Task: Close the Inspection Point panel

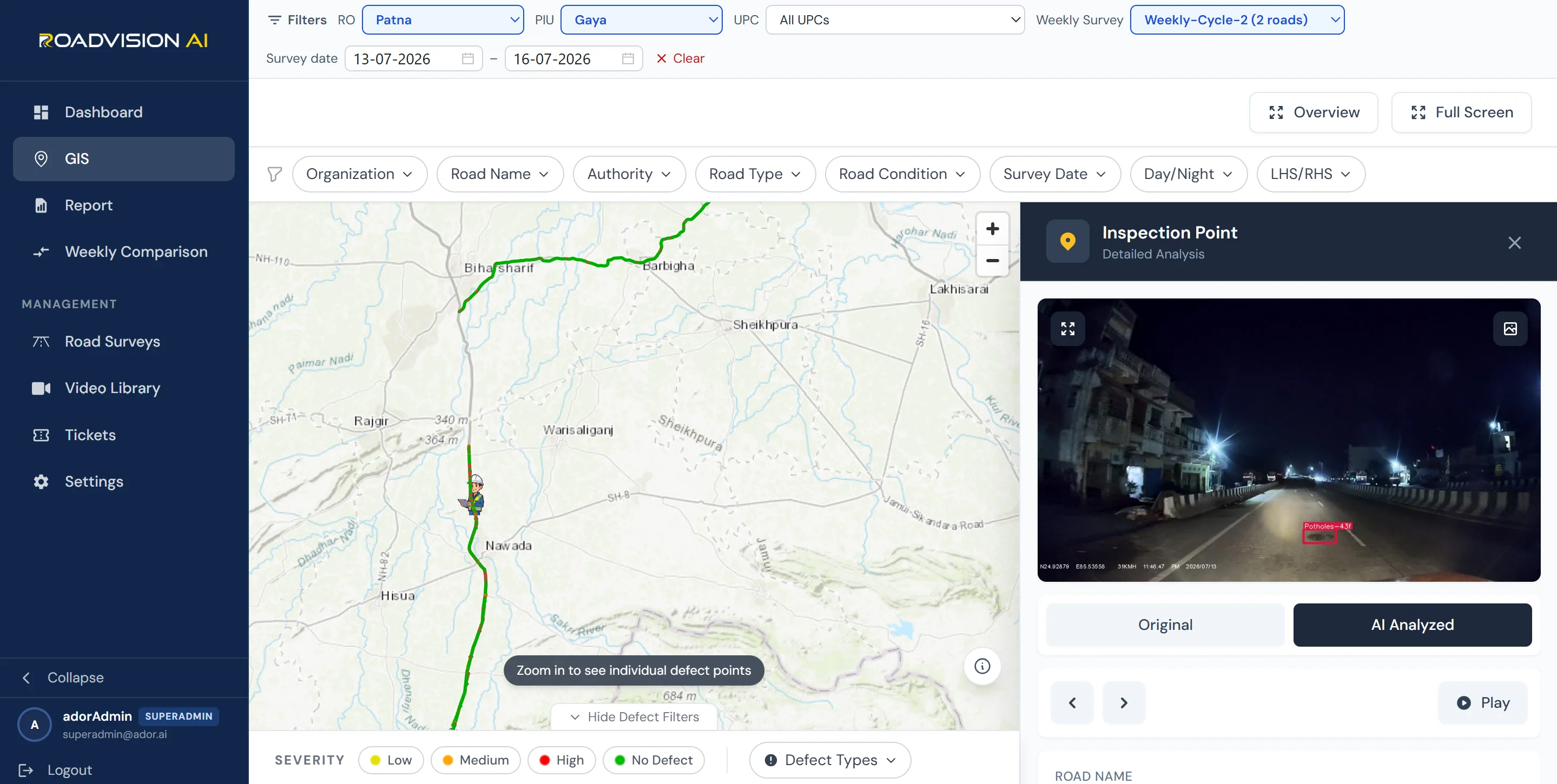Action: pyautogui.click(x=1514, y=243)
